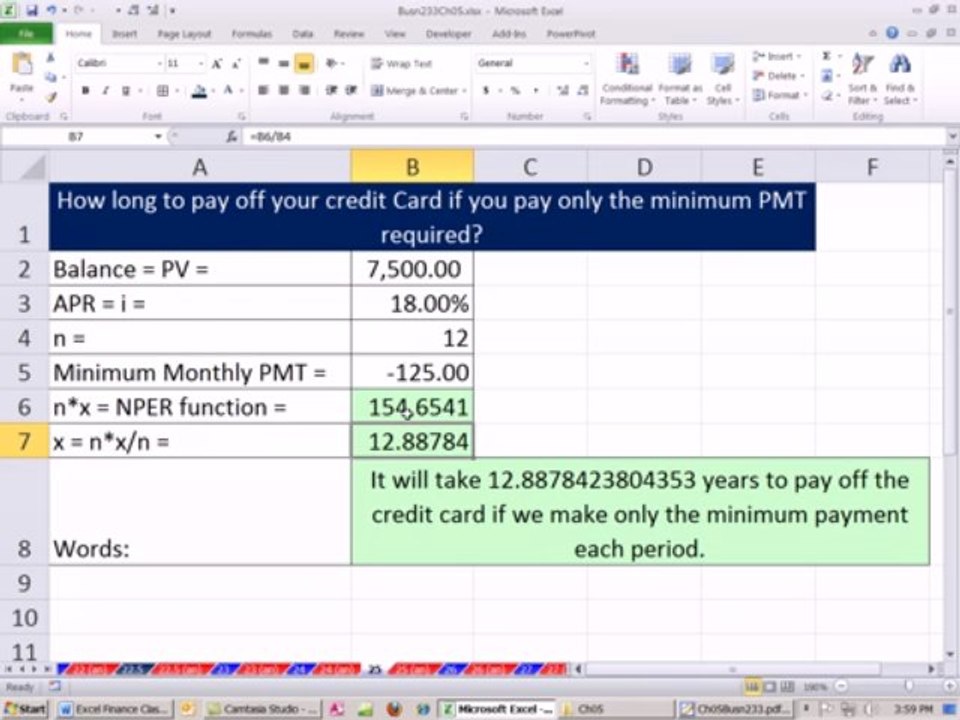
Task: Open Firefox from the taskbar
Action: point(394,709)
